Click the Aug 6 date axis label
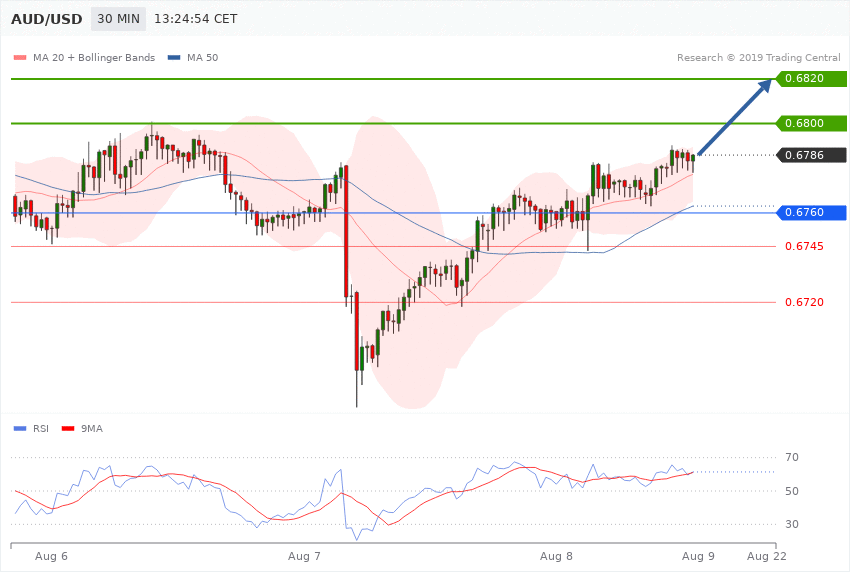Viewport: 850px width, 576px height. (51, 556)
